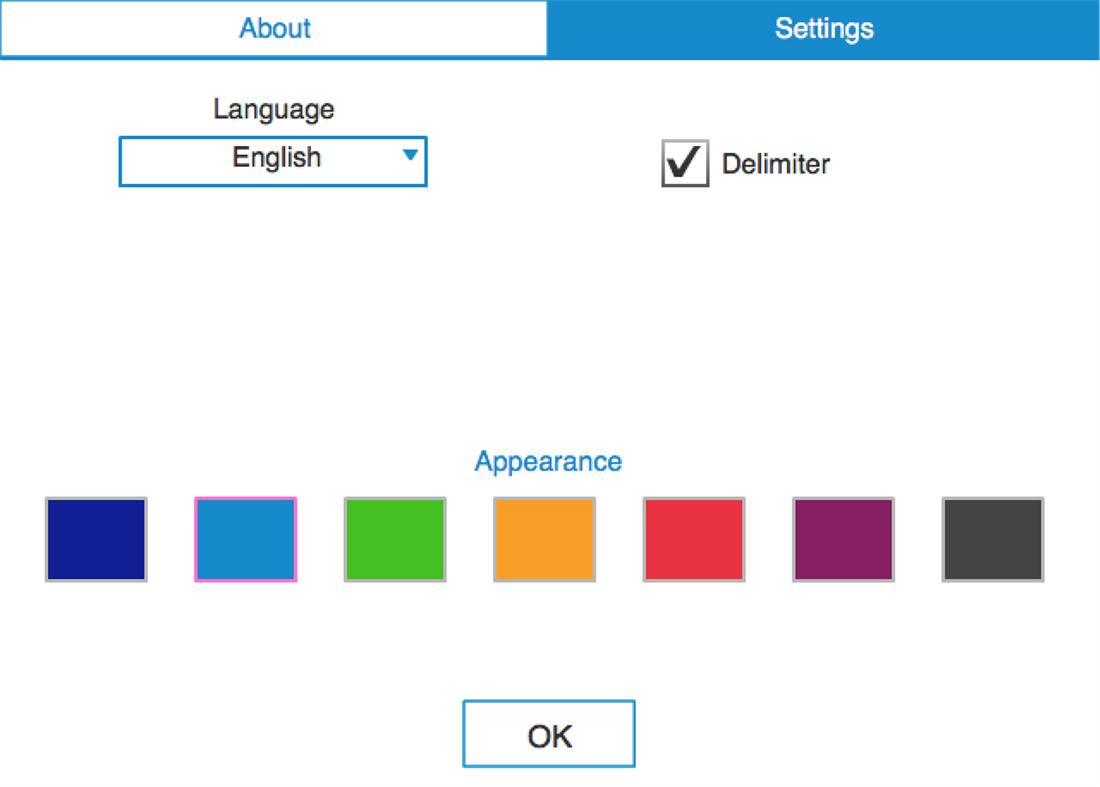Switch to the About tab
Screen dimensions: 1100x787
[x=274, y=28]
